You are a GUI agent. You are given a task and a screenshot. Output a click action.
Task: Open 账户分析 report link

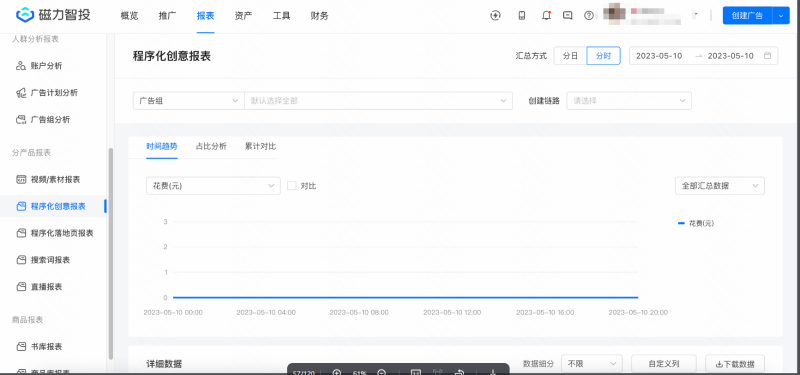tap(46, 66)
